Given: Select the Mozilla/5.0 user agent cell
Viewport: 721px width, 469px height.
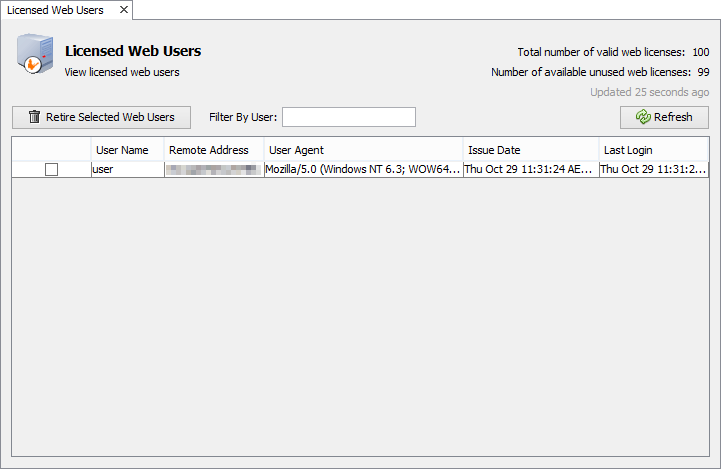Looking at the screenshot, I should point(363,170).
